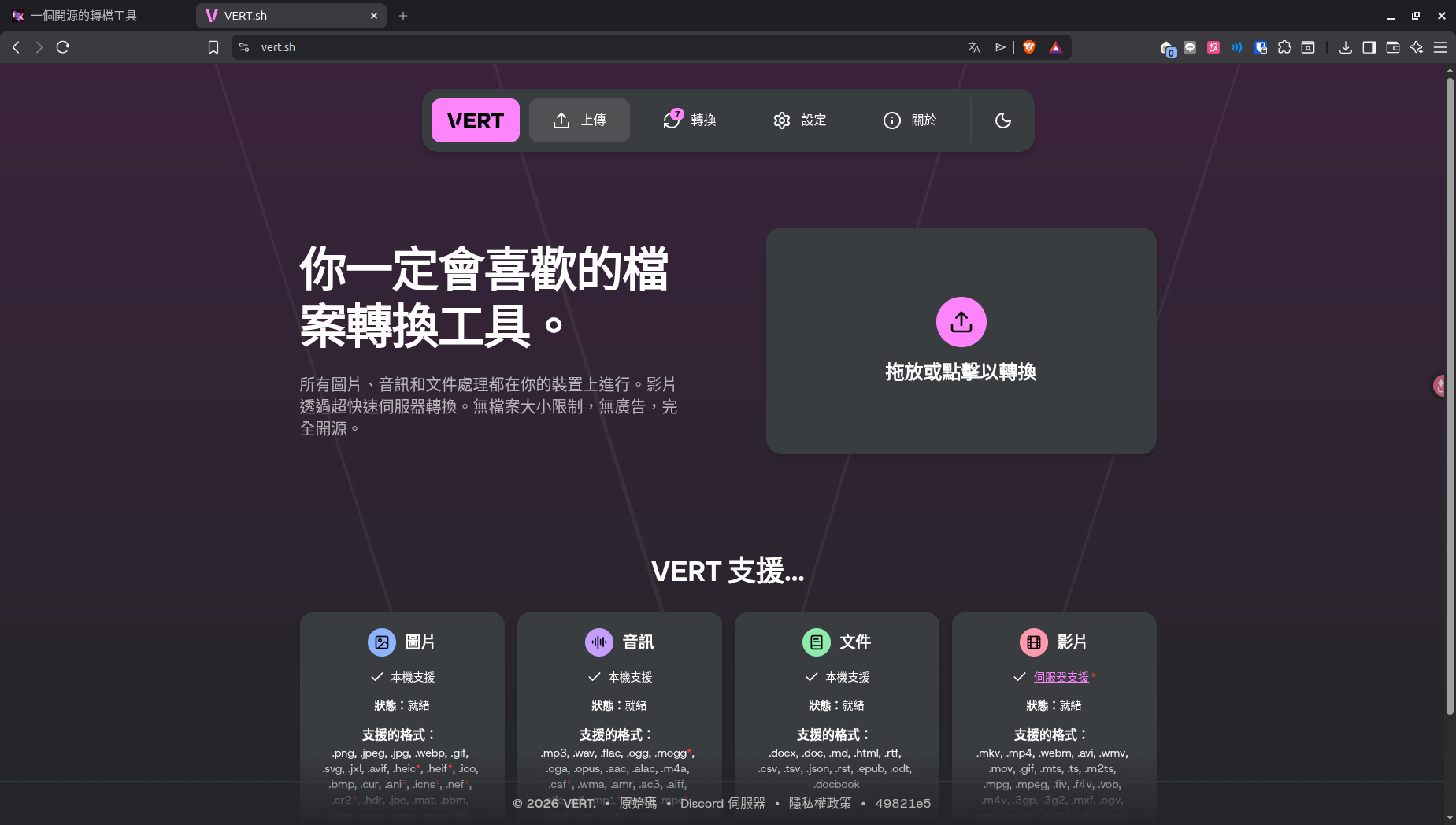
Task: Open the 原始碼 source code footer link
Action: (x=638, y=803)
